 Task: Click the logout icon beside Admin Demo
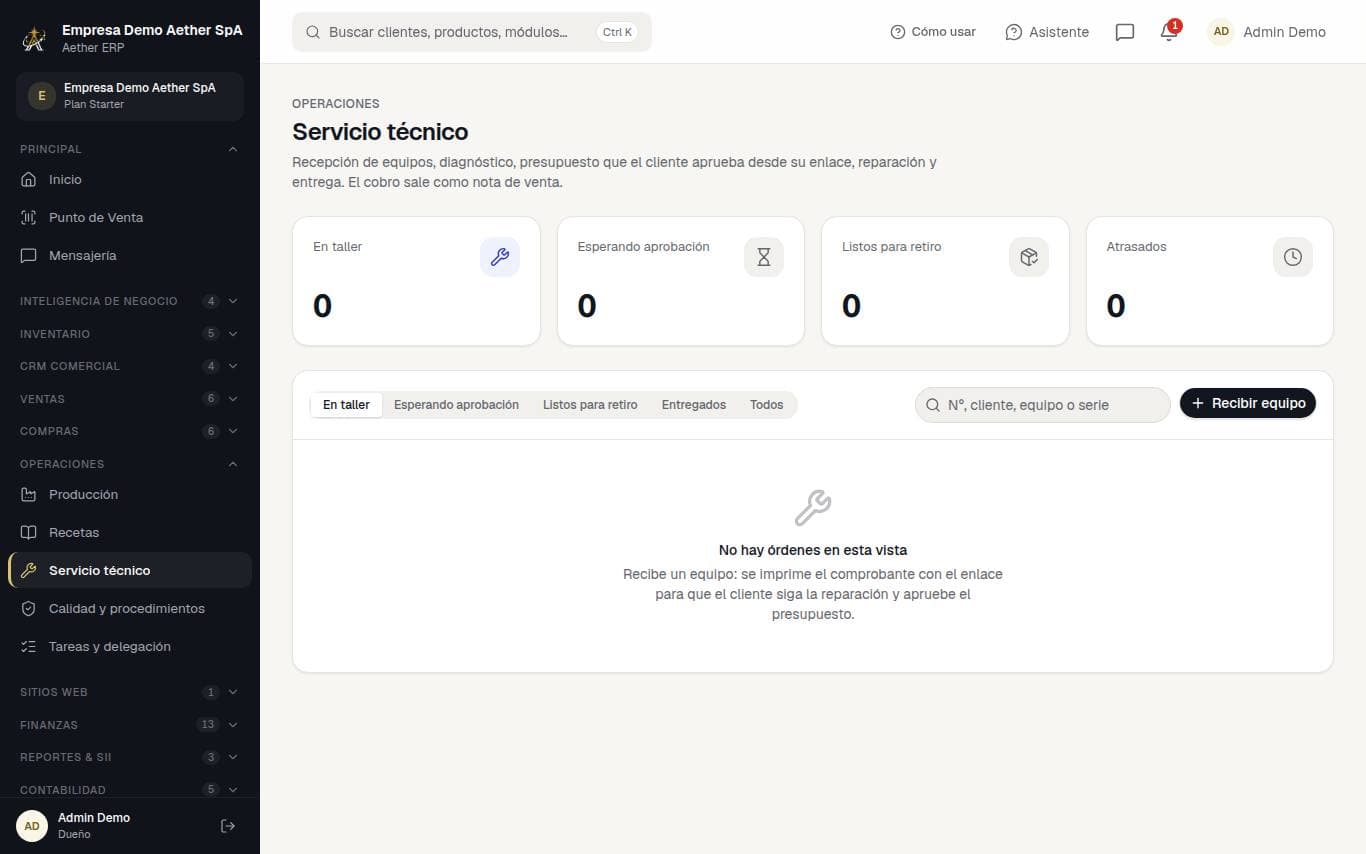[228, 826]
